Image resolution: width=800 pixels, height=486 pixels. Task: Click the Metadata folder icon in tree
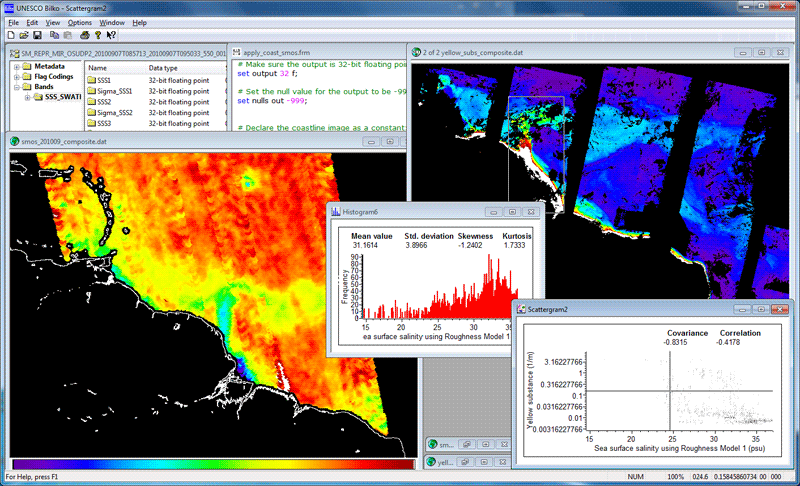pyautogui.click(x=27, y=66)
